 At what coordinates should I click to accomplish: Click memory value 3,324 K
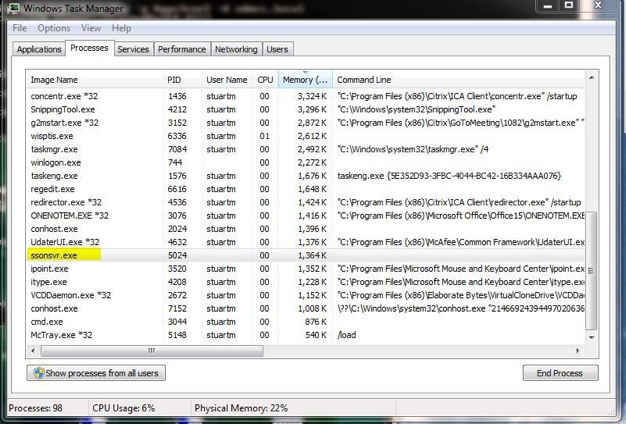[312, 96]
